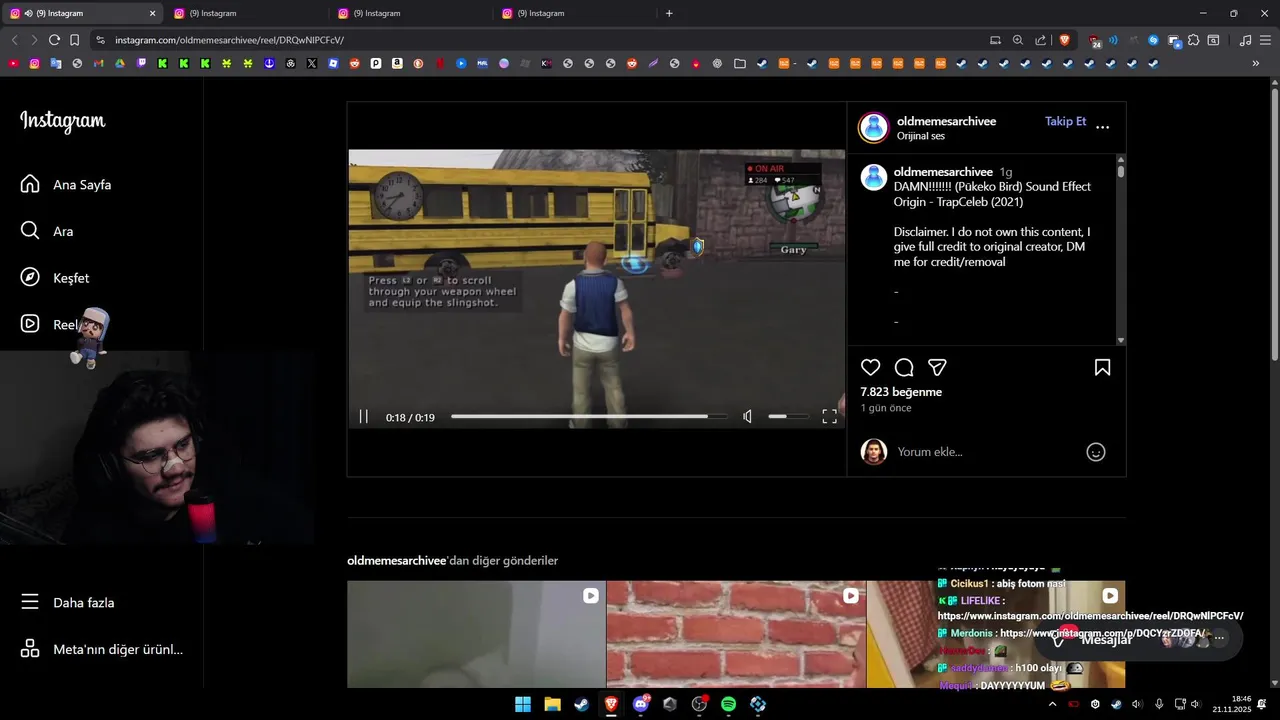Show more bookmarks chevron
Viewport: 1280px width, 720px height.
[1256, 64]
